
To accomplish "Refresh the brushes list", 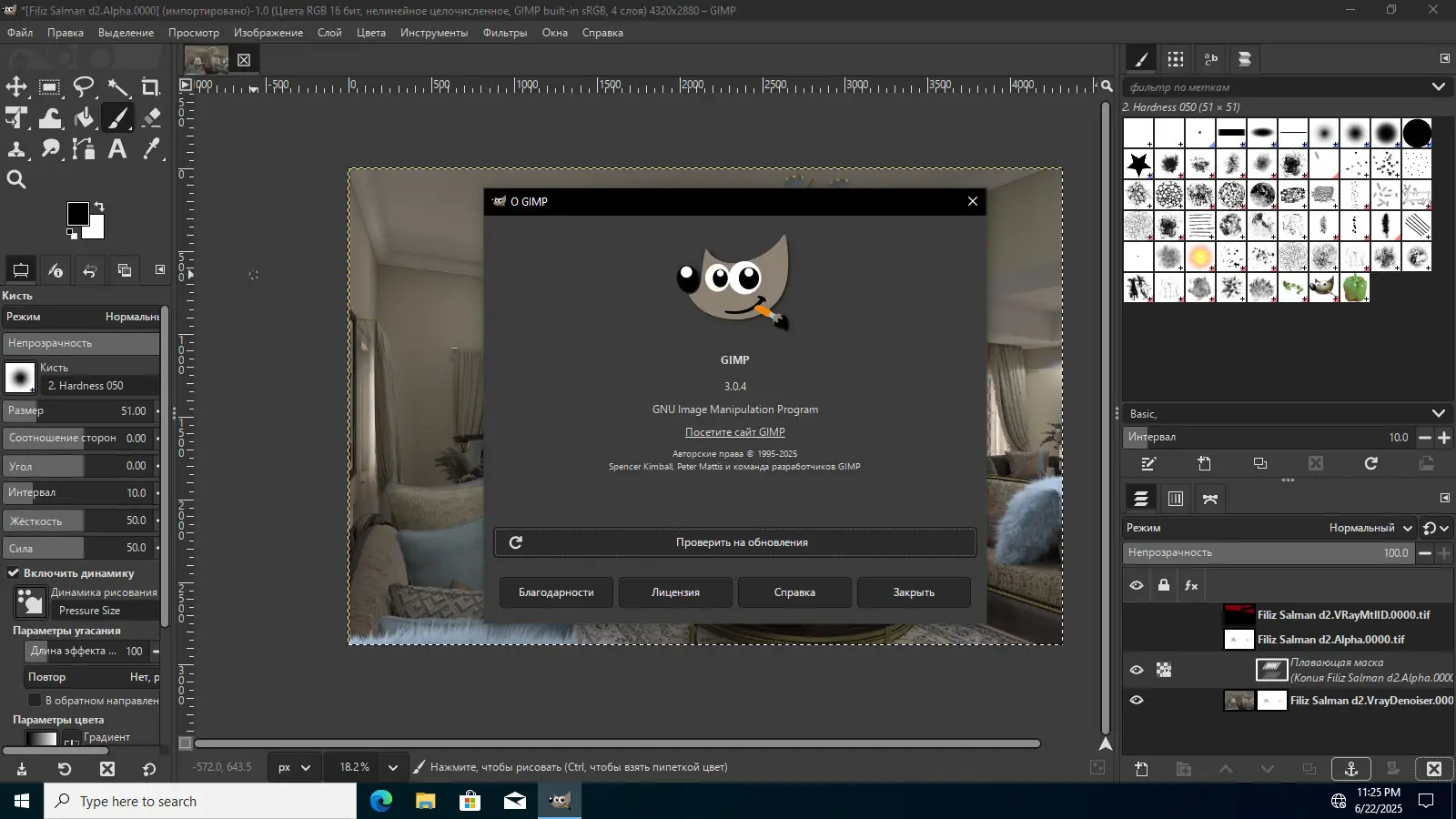I will pos(1371,464).
